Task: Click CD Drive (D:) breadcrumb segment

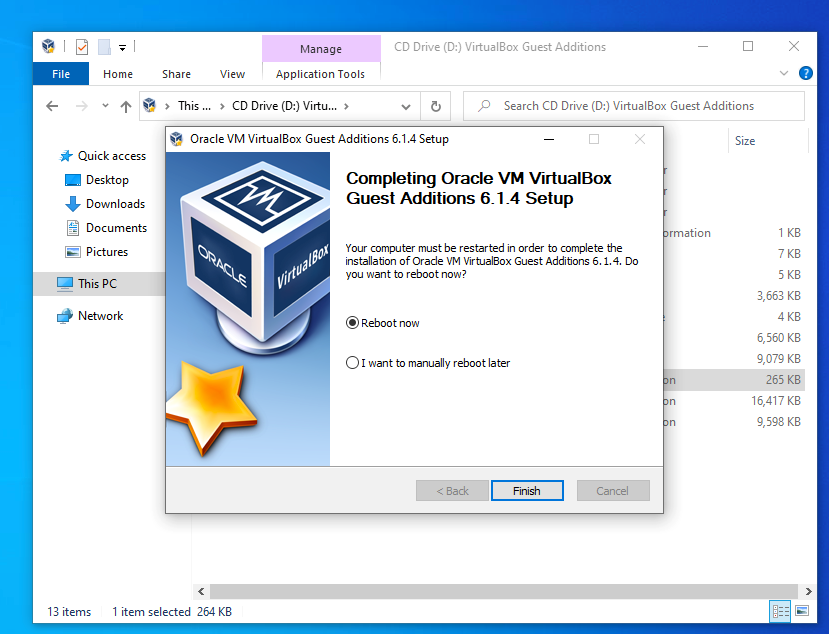Action: coord(284,106)
